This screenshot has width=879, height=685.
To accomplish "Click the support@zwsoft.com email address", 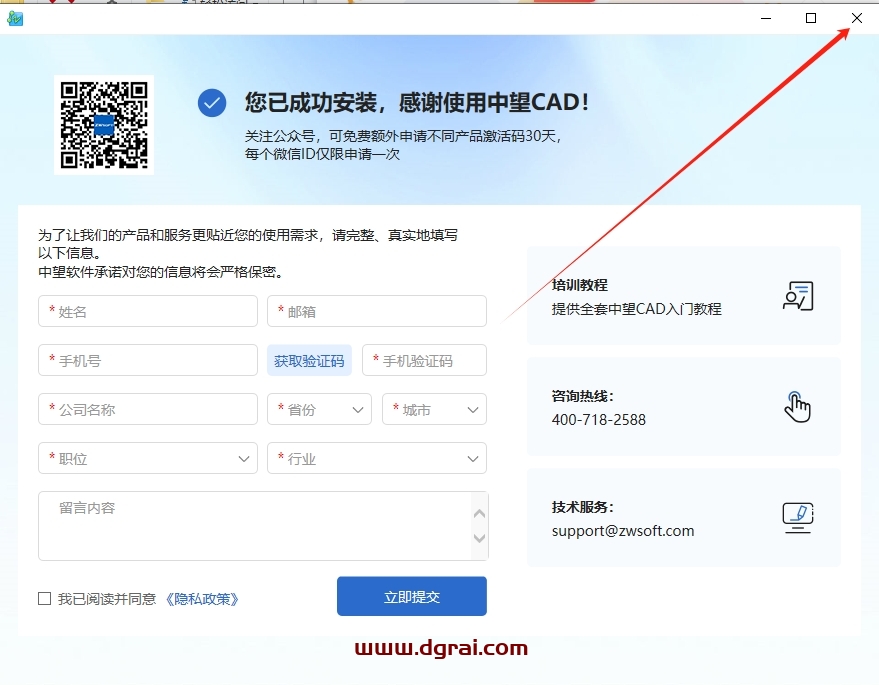I will coord(623,531).
